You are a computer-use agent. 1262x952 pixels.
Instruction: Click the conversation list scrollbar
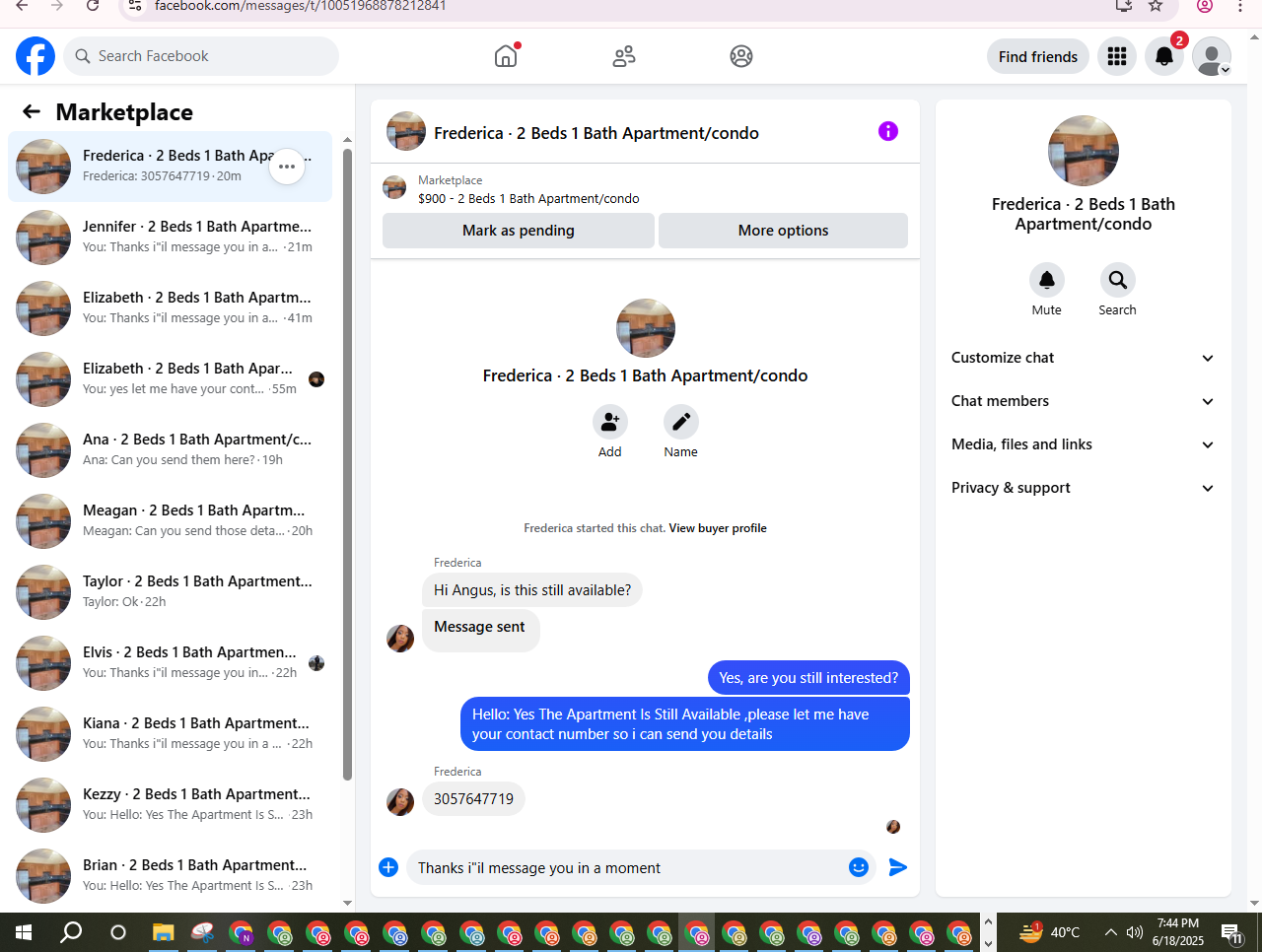click(347, 463)
